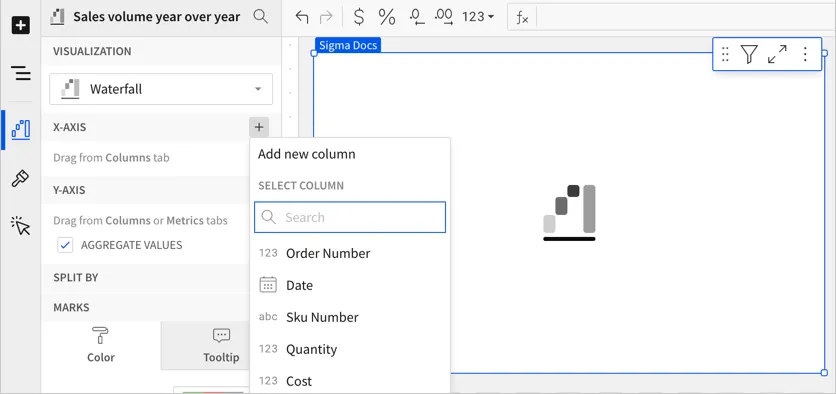This screenshot has height=394, width=836.
Task: Open the actions cursor sidebar icon
Action: (x=21, y=226)
